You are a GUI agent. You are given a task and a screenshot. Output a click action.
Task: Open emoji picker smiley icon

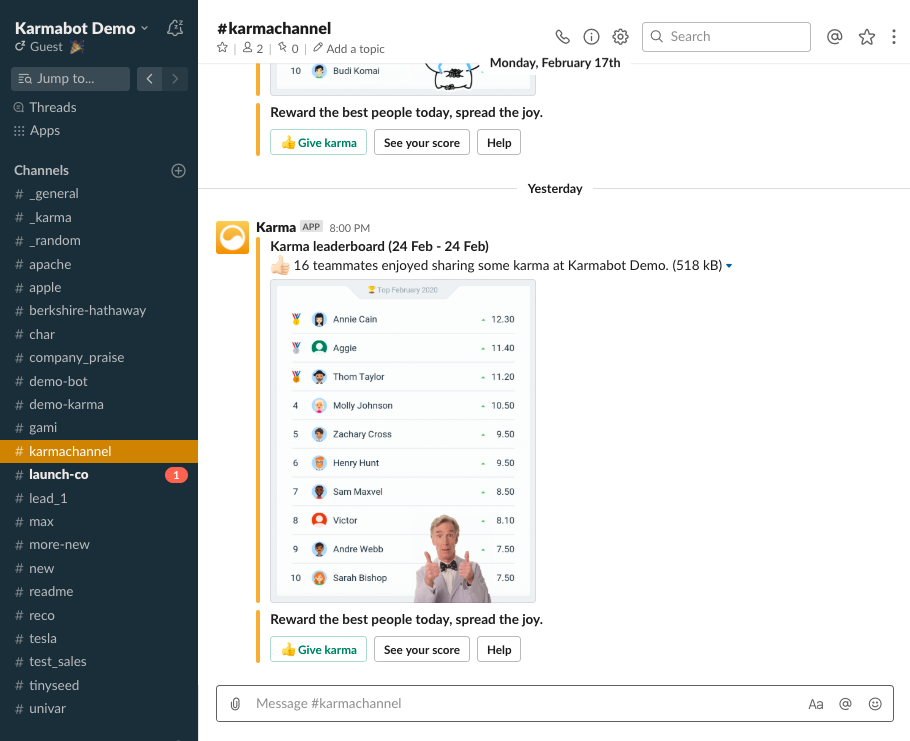tap(875, 703)
